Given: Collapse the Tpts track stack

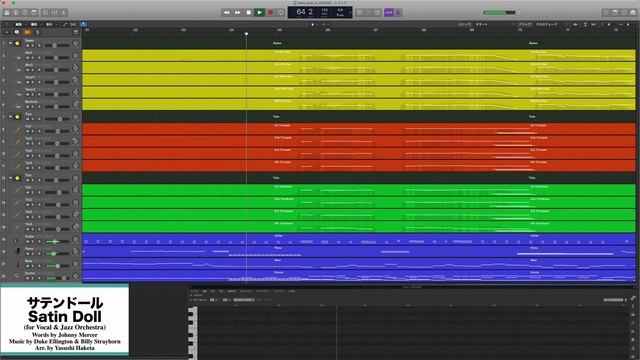Looking at the screenshot, I should point(11,117).
